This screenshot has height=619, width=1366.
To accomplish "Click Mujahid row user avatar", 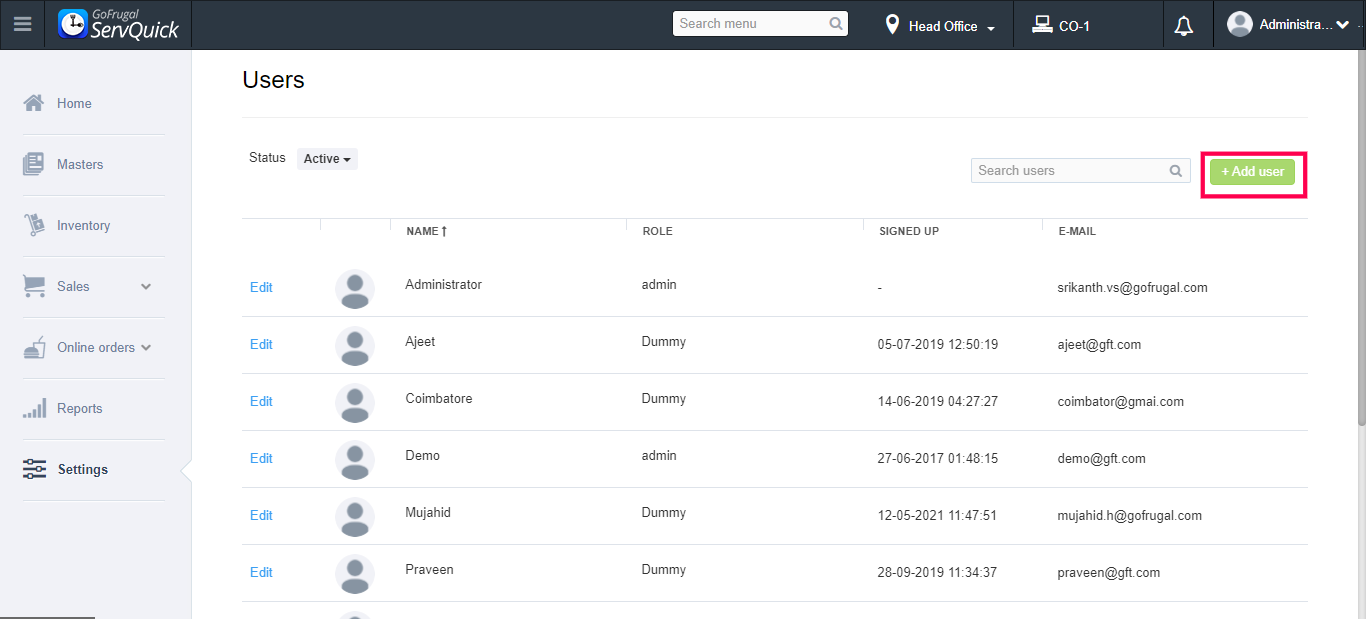I will [355, 517].
